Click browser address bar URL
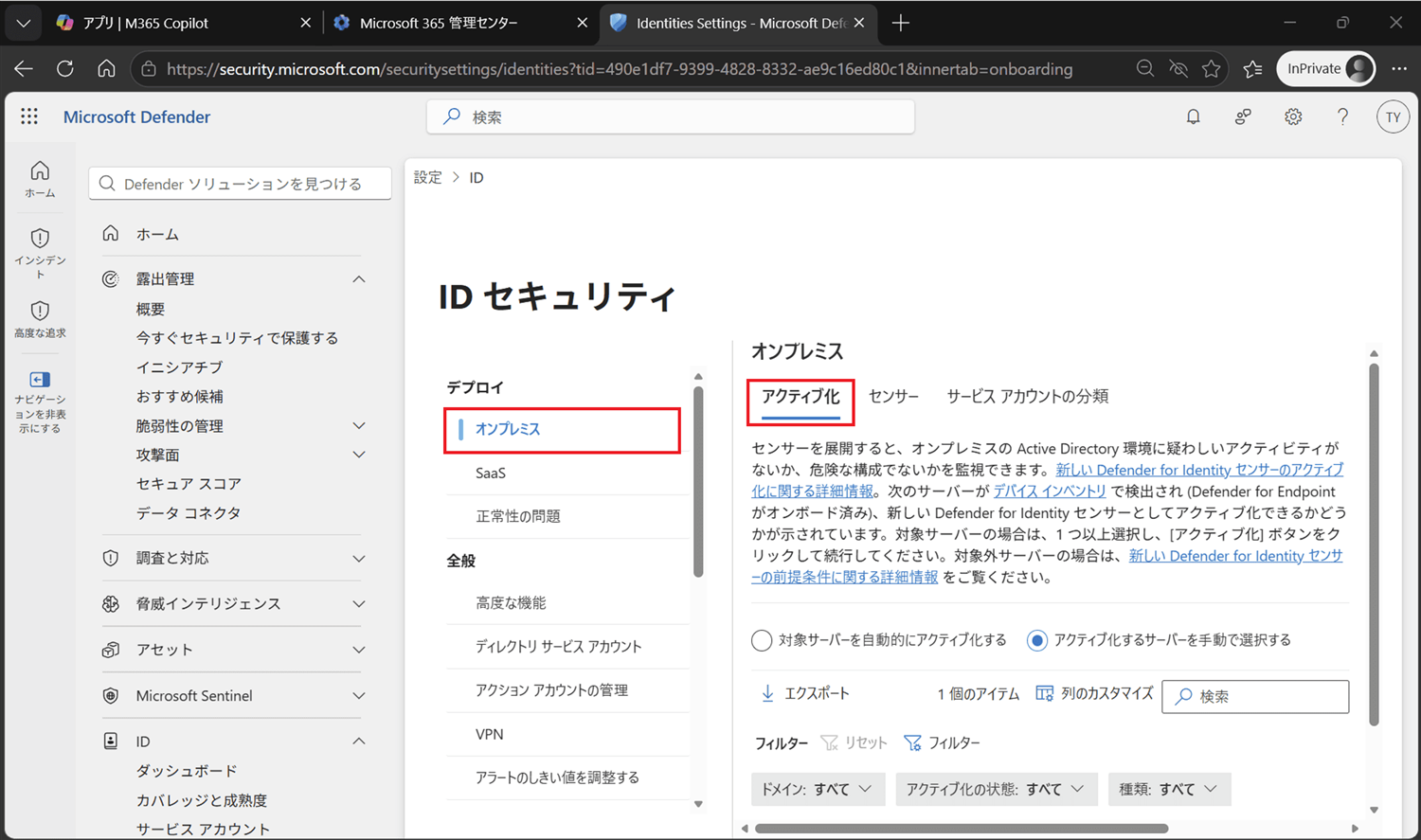This screenshot has height=840, width=1421. (x=620, y=68)
